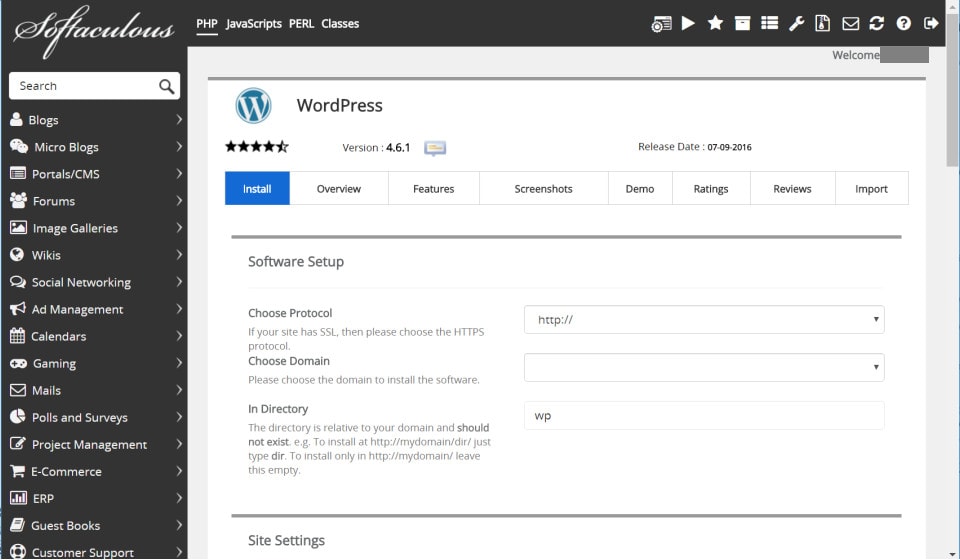Expand Project Management category chevron
Image resolution: width=960 pixels, height=560 pixels.
(179, 444)
